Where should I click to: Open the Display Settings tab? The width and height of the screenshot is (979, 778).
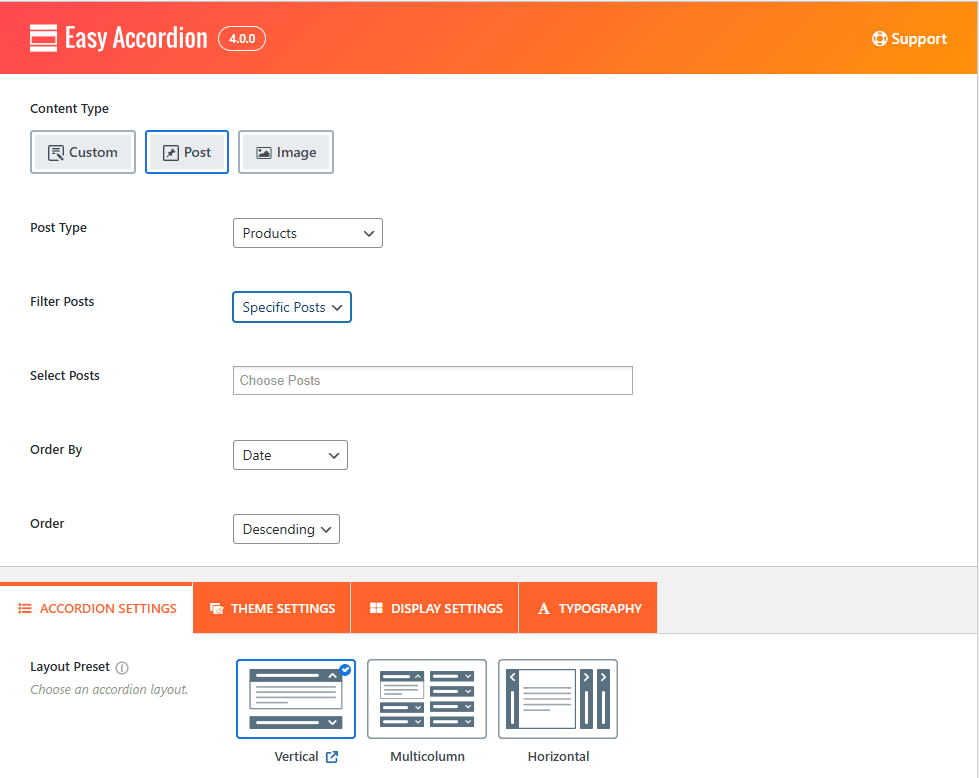[x=435, y=608]
